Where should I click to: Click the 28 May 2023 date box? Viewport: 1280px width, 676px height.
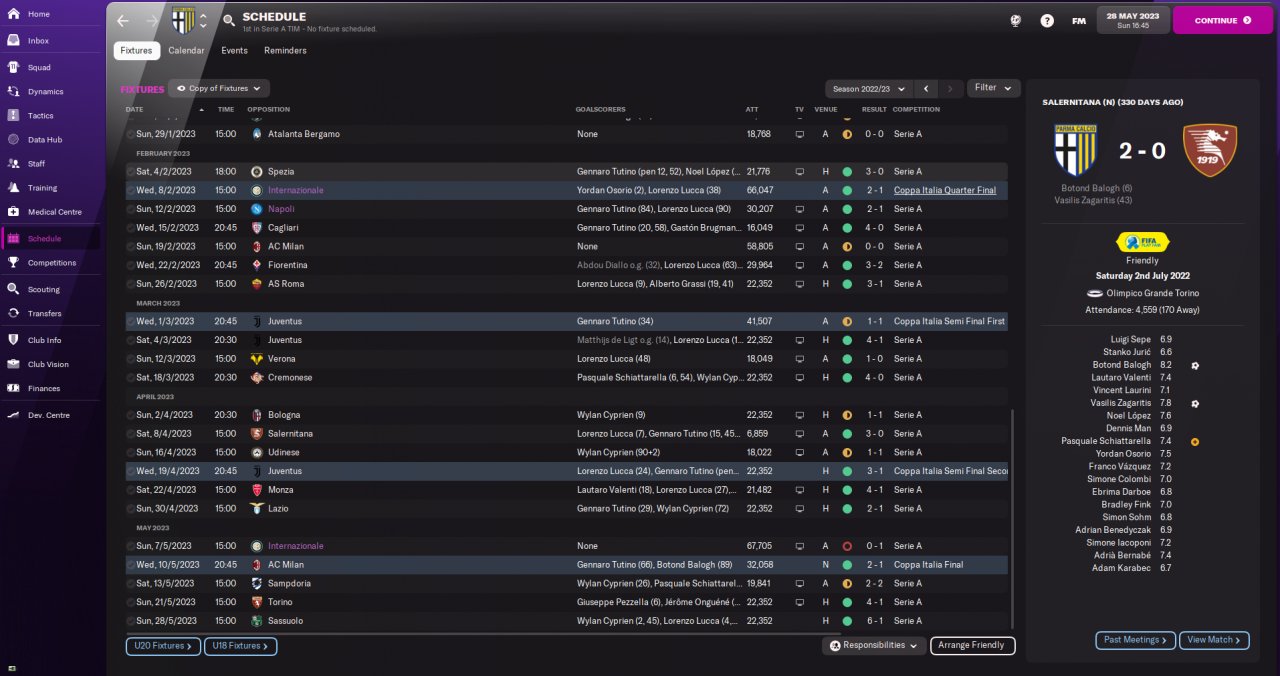tap(1132, 20)
